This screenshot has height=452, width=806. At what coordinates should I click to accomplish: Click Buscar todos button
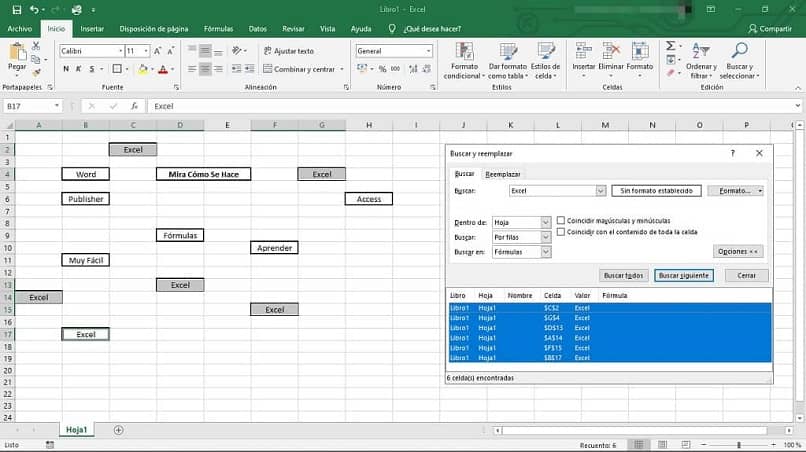[623, 276]
